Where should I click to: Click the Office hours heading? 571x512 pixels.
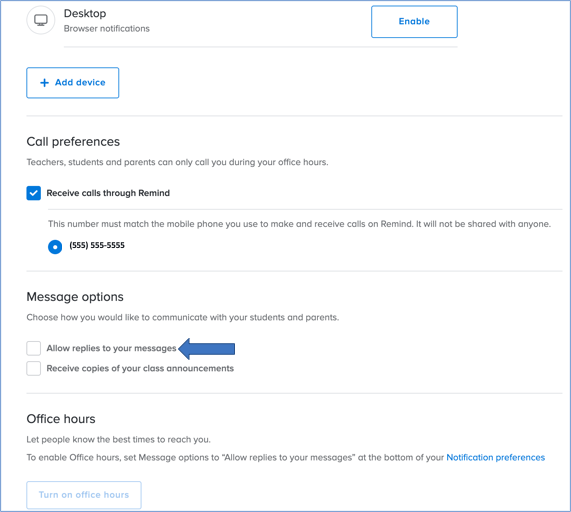61,419
